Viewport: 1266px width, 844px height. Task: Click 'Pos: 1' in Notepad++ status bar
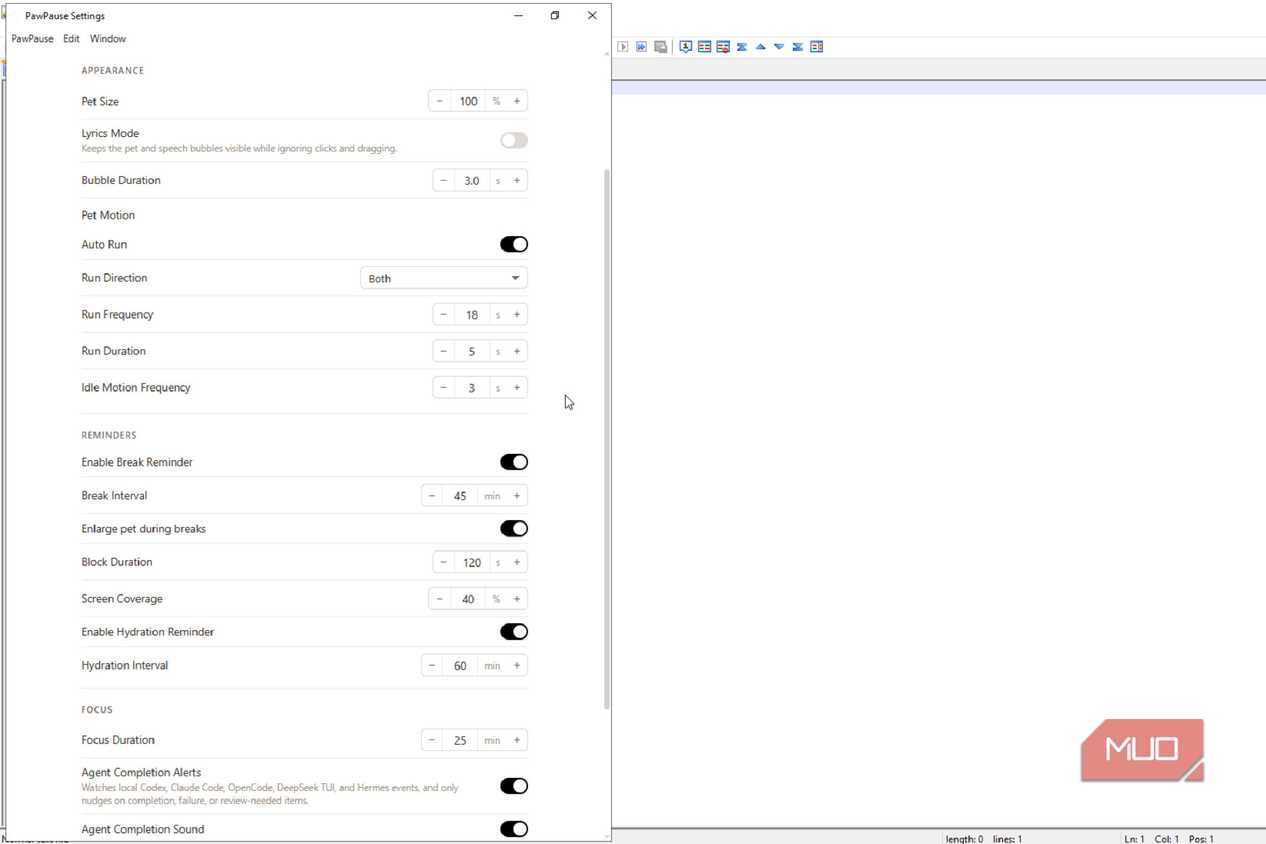tap(1200, 839)
